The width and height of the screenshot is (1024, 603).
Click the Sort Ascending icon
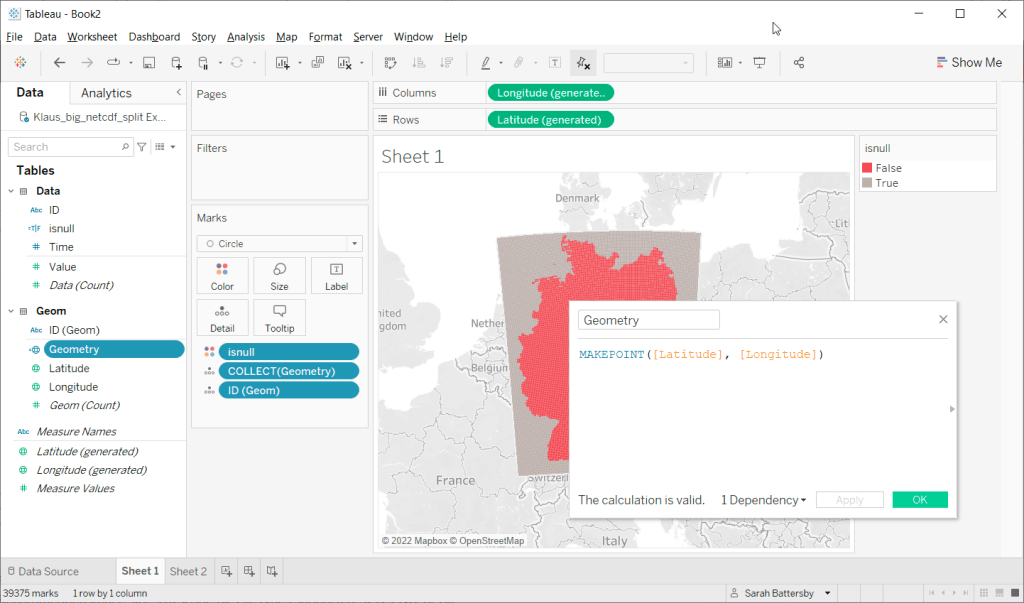[419, 63]
